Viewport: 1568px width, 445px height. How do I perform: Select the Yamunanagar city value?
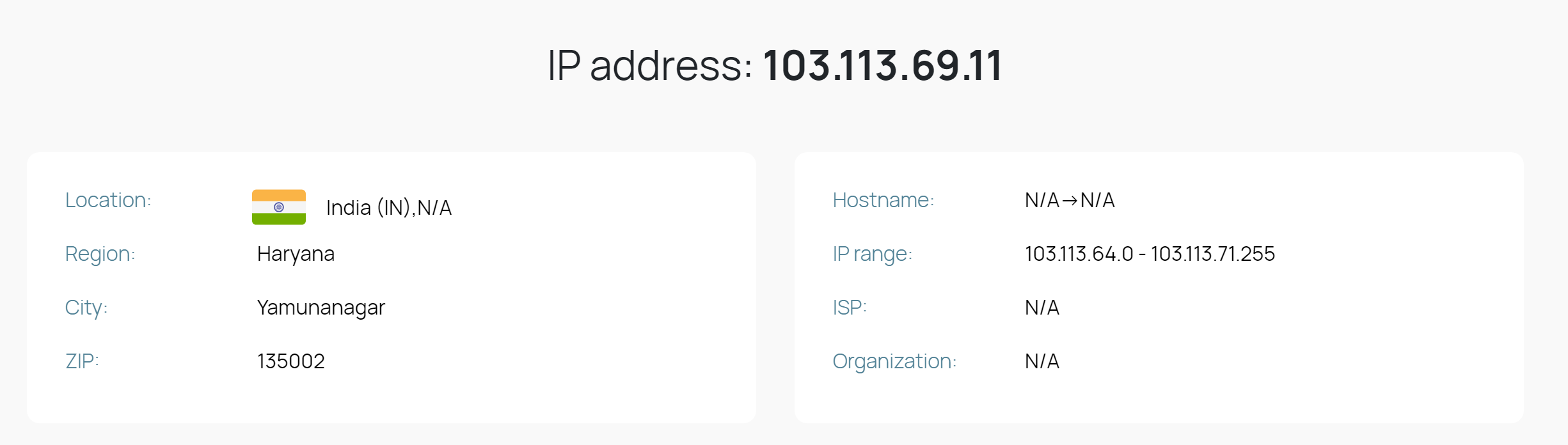coord(321,308)
